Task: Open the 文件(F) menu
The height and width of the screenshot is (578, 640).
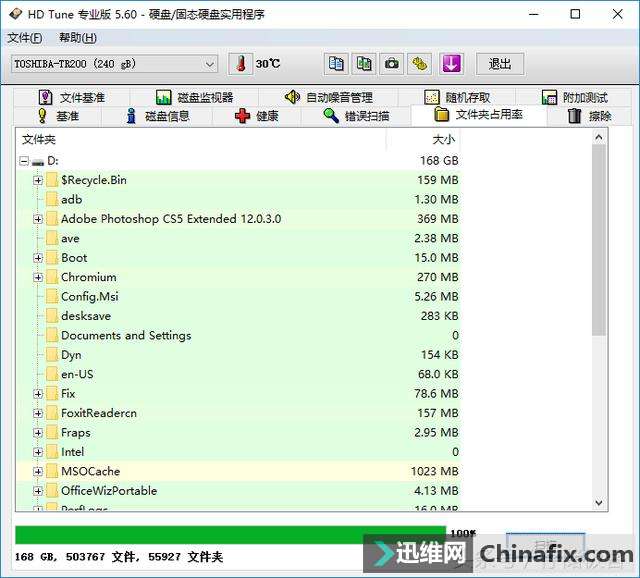Action: point(25,38)
